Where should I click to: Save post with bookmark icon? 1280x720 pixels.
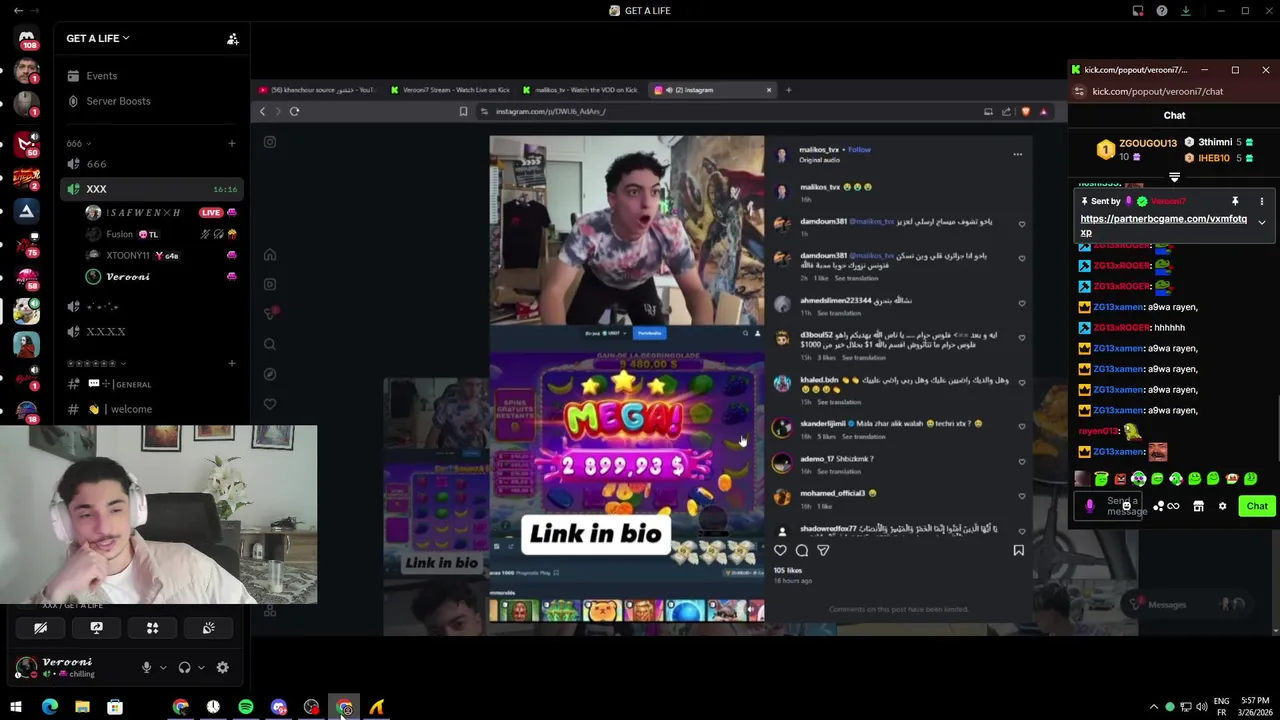click(x=1018, y=550)
